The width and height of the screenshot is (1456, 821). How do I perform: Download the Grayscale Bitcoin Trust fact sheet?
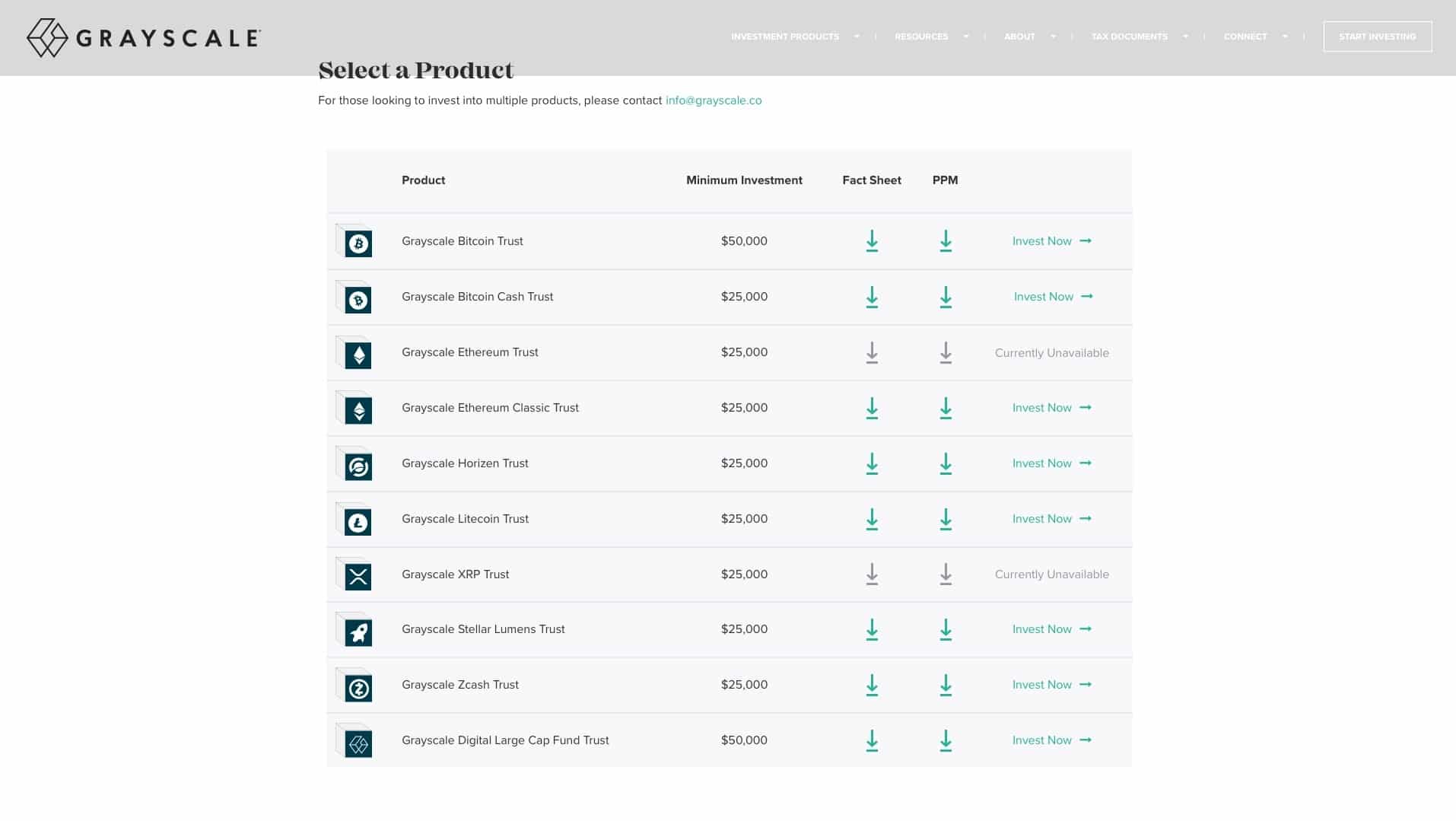pos(872,241)
